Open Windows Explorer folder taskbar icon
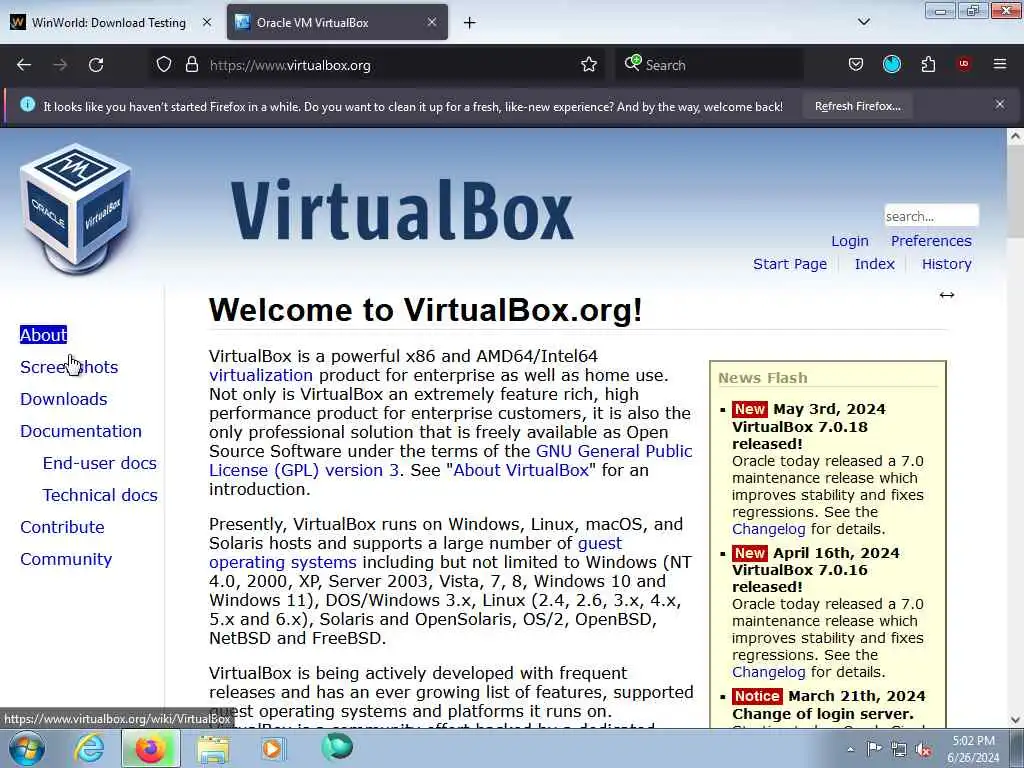This screenshot has height=768, width=1024. click(213, 750)
